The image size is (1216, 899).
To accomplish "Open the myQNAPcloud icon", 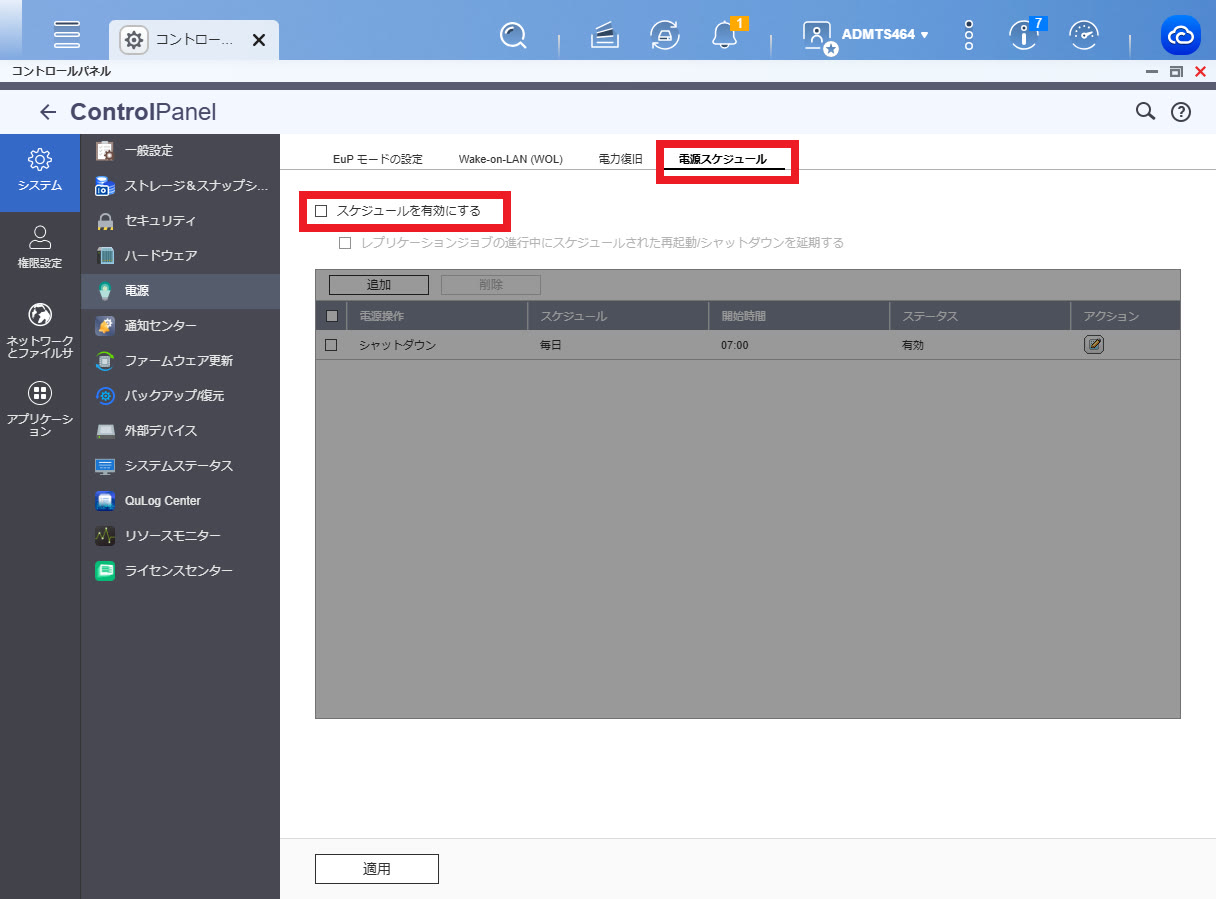I will coord(1180,35).
